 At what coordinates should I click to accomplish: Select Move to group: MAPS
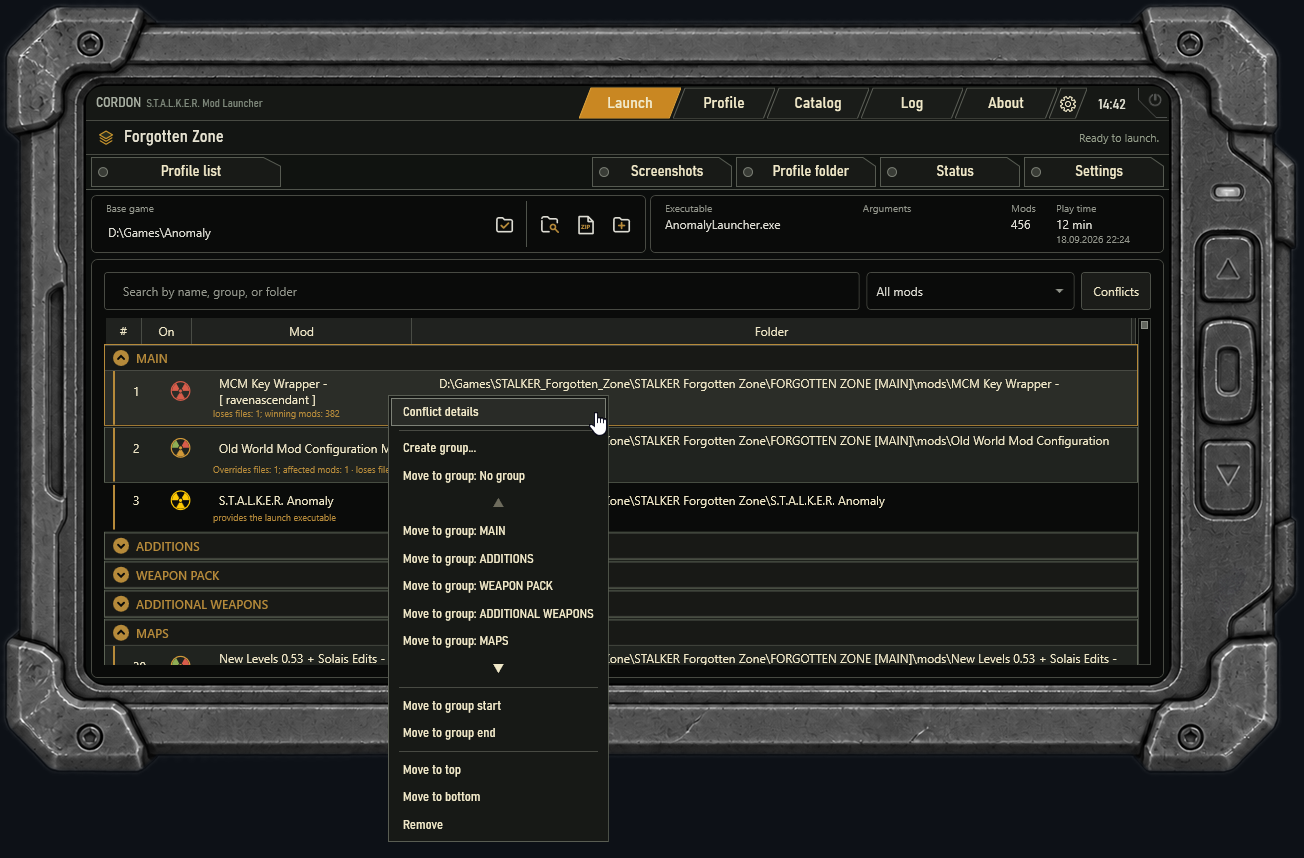click(x=498, y=641)
